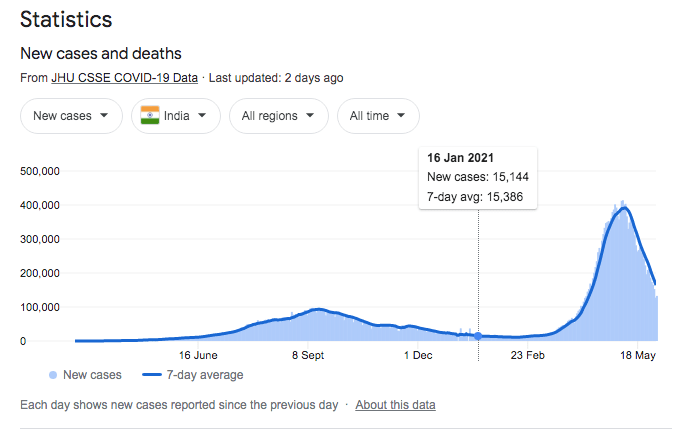Click the 8 Sept axis label
Image resolution: width=698 pixels, height=436 pixels.
(308, 355)
